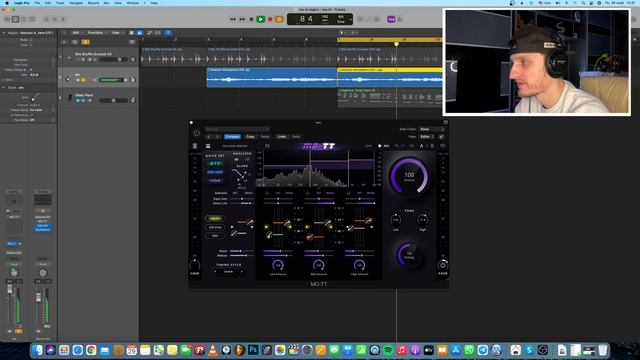Click the High tone knob
This screenshot has width=640, height=360.
[422, 220]
